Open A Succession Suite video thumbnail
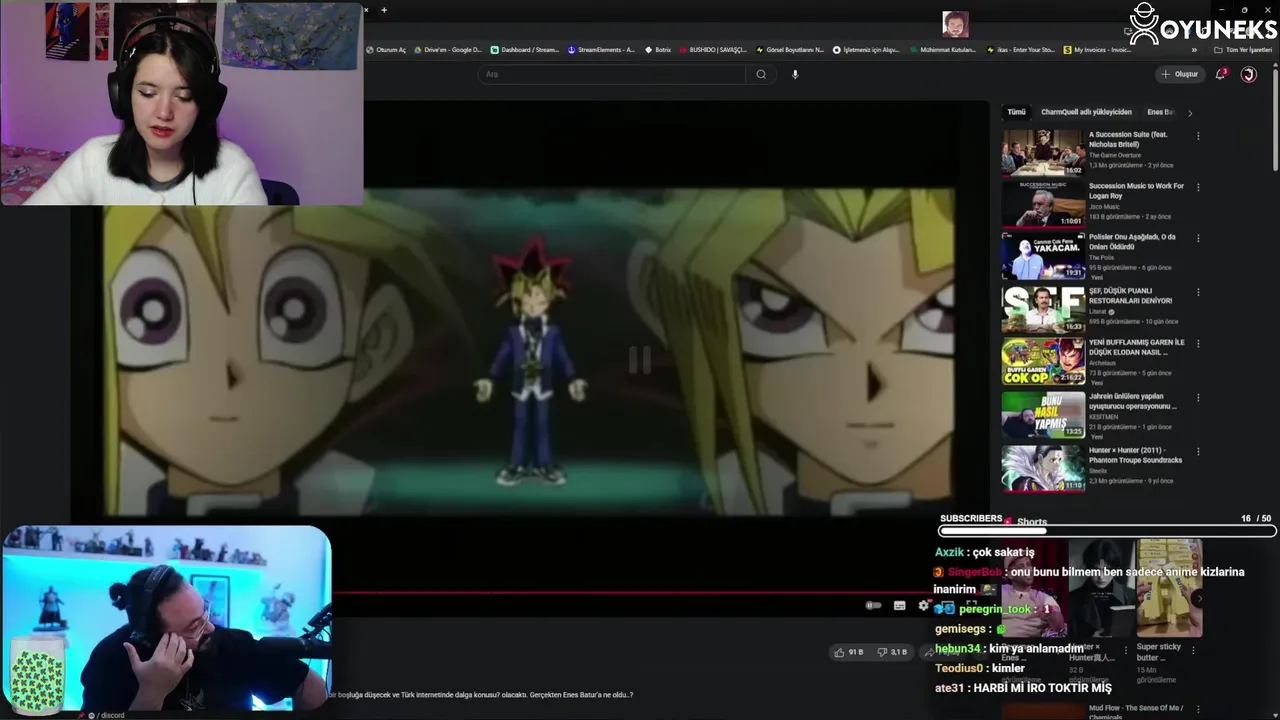Screen dimensions: 1280x720 (1043, 153)
